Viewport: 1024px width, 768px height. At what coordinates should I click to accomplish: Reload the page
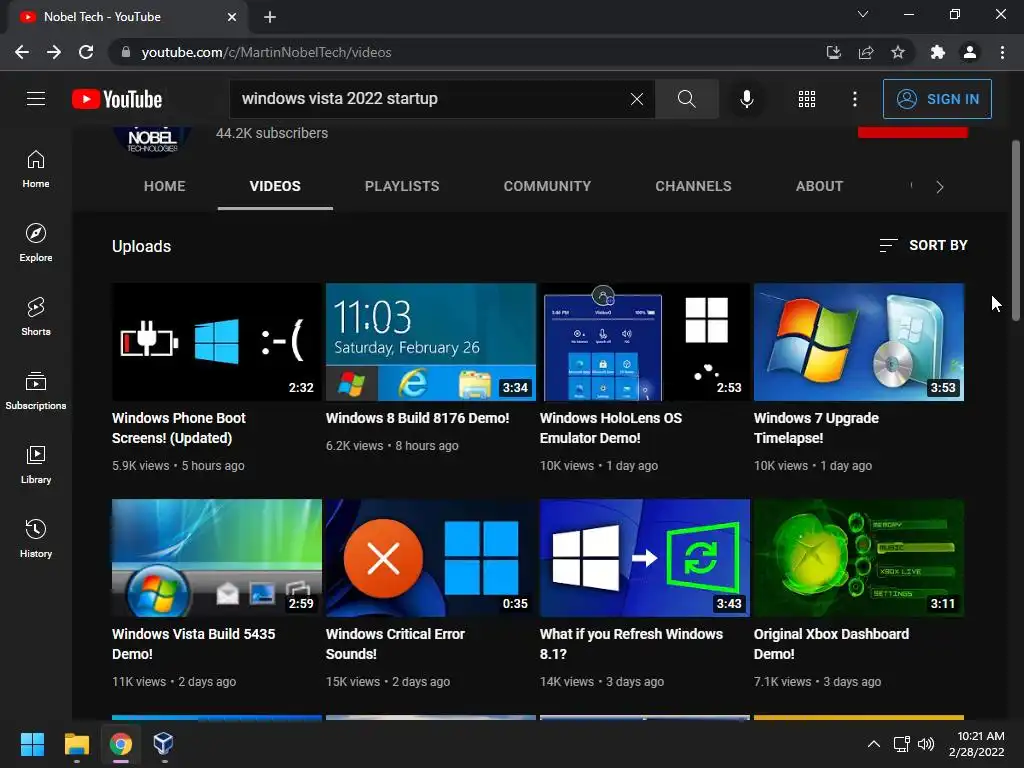tap(86, 52)
